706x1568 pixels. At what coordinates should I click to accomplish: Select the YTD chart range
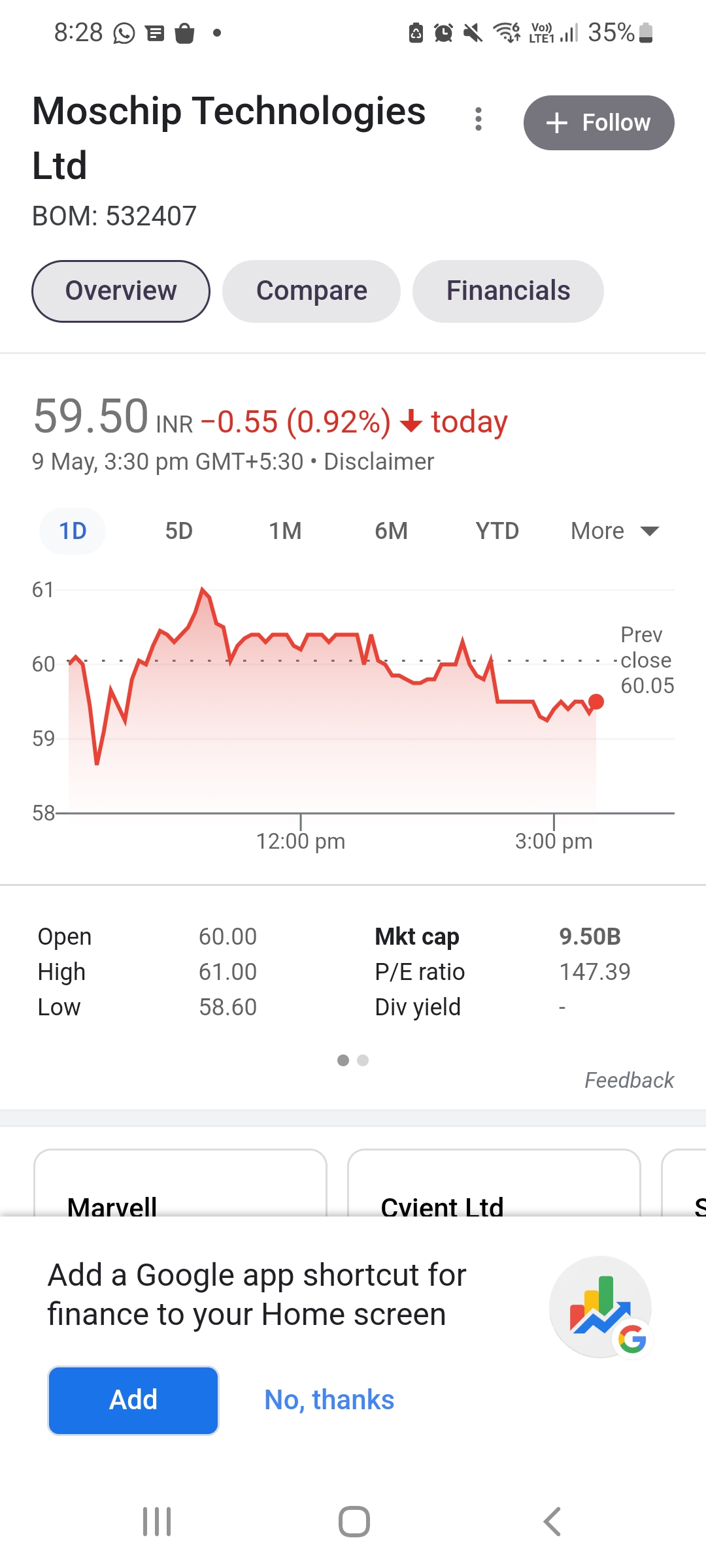(497, 531)
